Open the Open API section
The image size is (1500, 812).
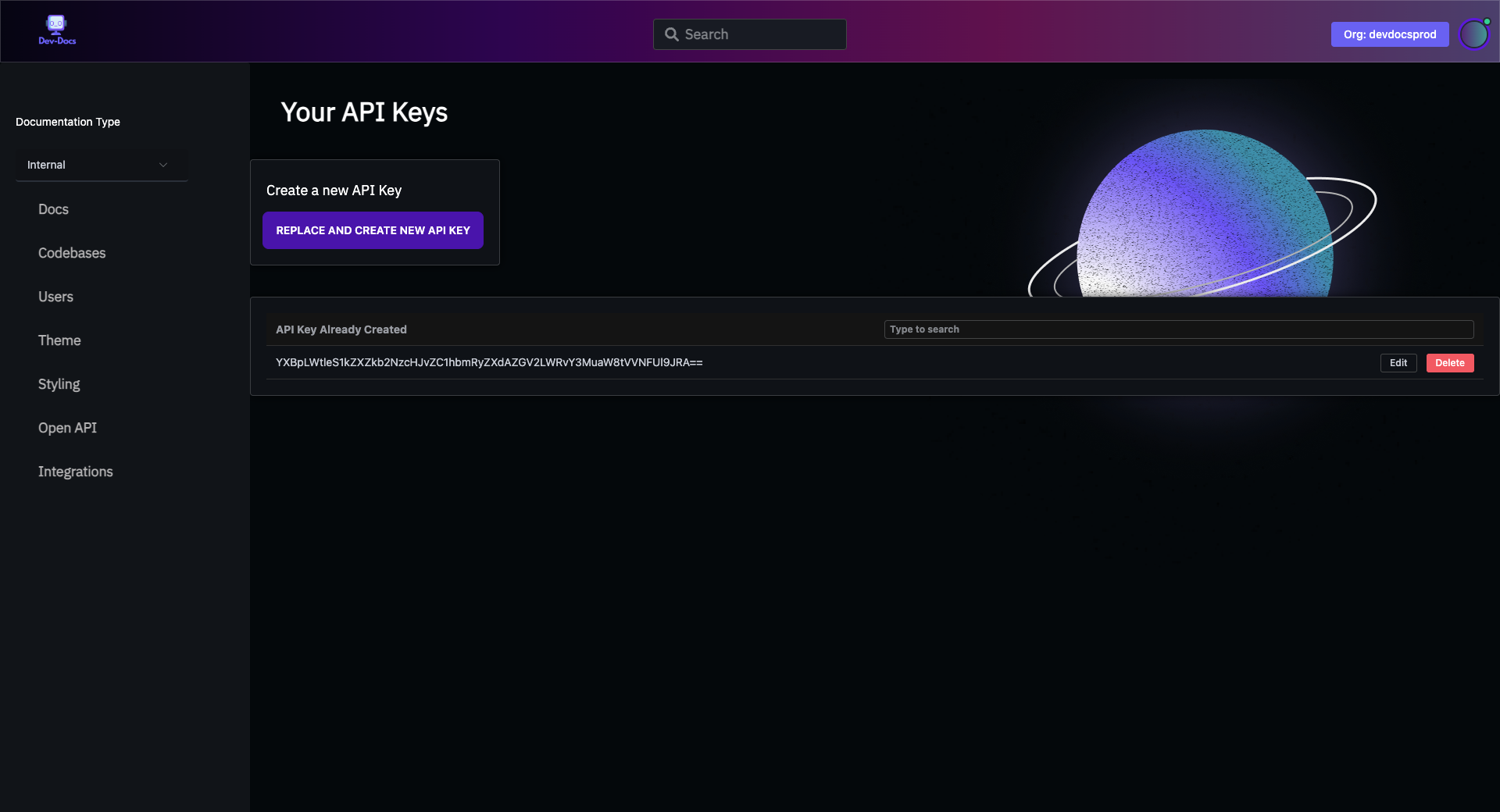click(67, 428)
